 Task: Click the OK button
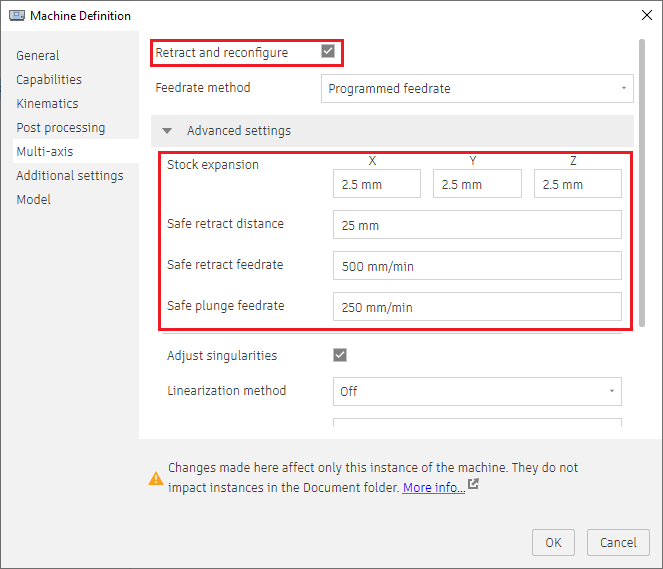(x=553, y=542)
